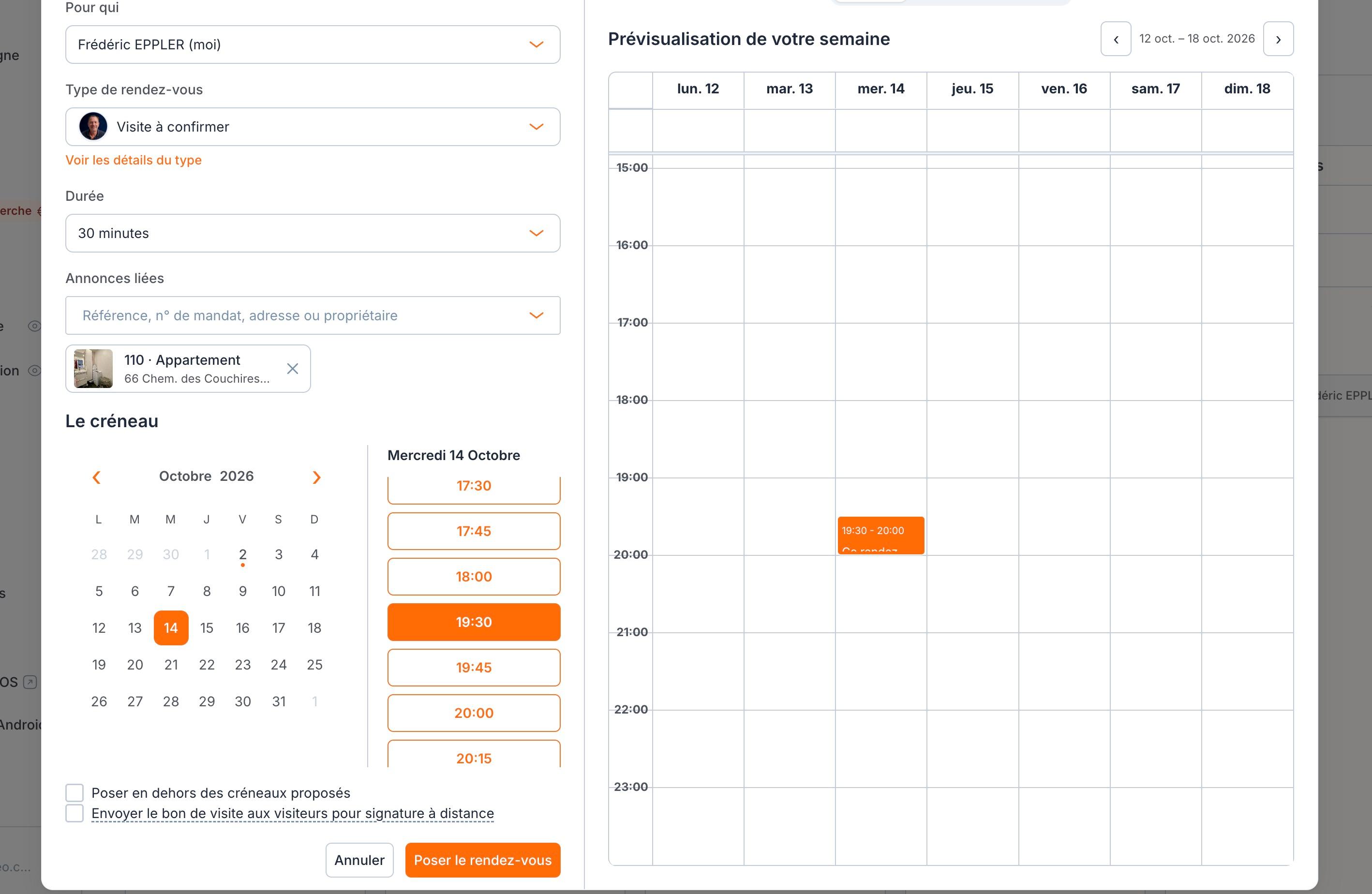This screenshot has height=894, width=1372.
Task: Select October 14 in the date picker
Action: pos(171,628)
